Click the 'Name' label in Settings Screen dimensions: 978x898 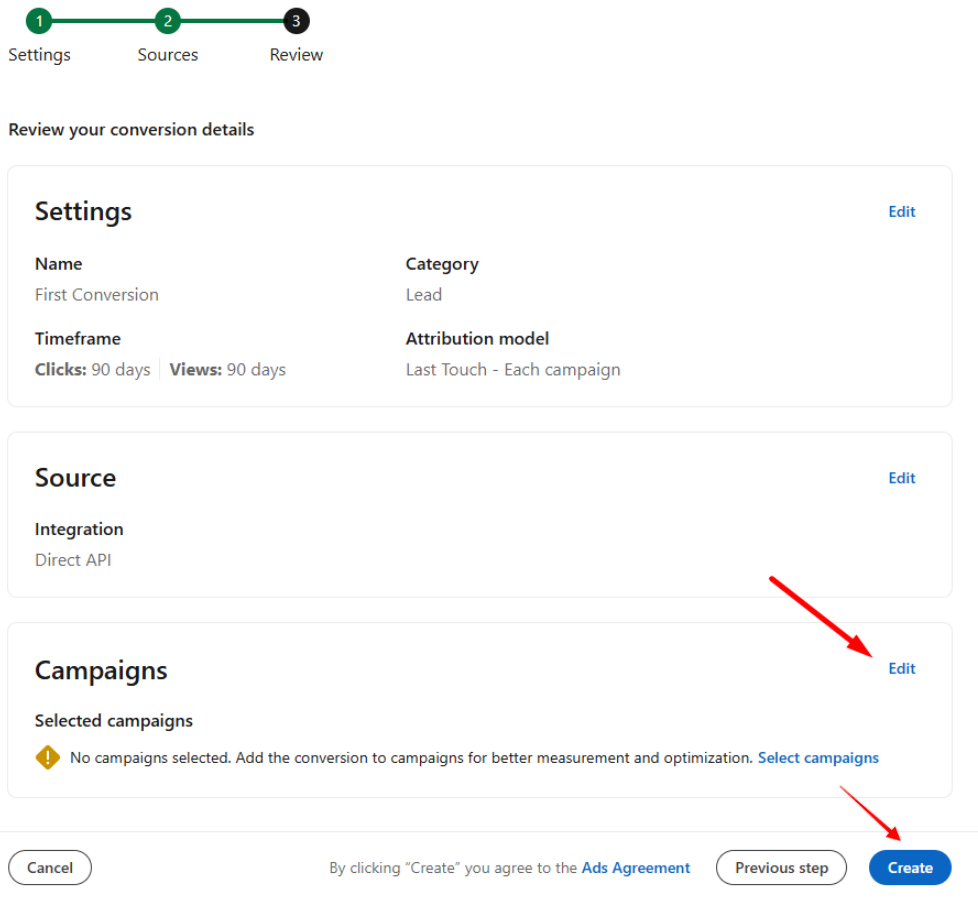click(59, 264)
